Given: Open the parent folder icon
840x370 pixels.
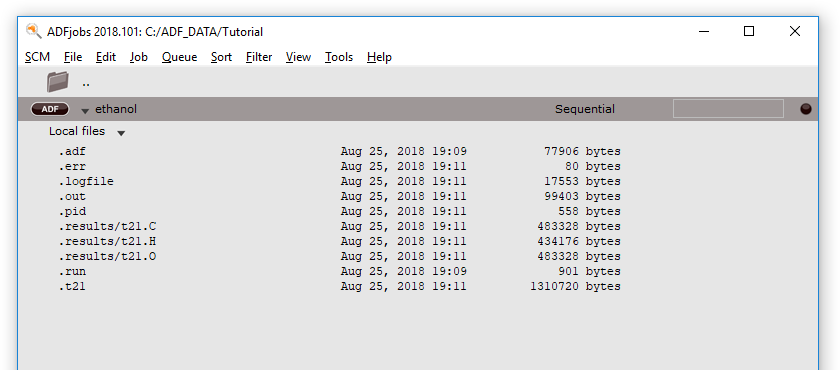Looking at the screenshot, I should [57, 82].
